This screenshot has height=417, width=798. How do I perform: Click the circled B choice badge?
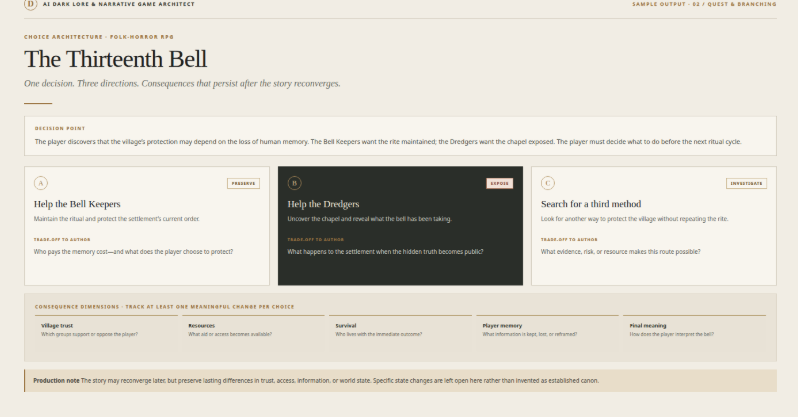click(294, 183)
